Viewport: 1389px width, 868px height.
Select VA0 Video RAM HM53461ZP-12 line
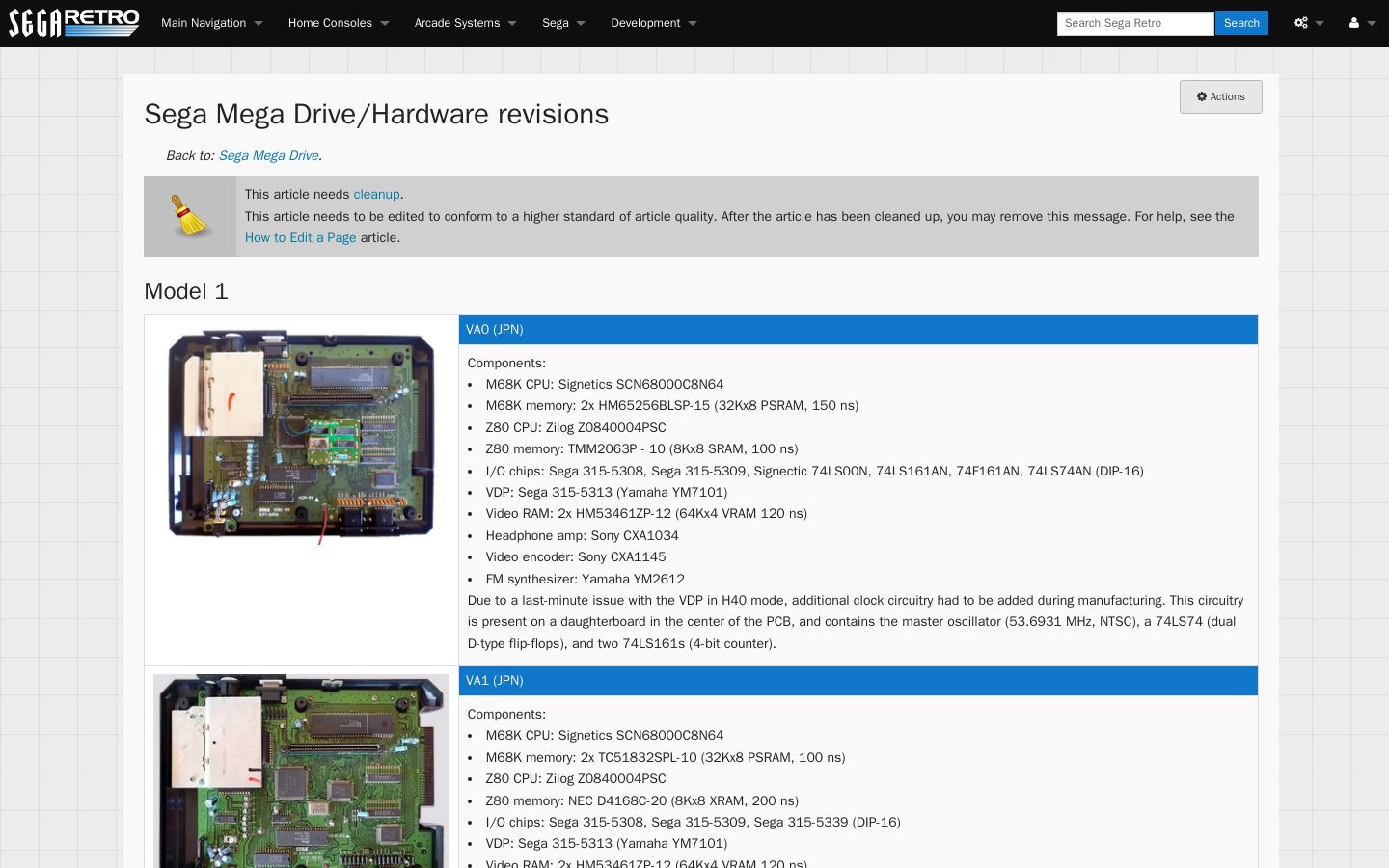(646, 513)
